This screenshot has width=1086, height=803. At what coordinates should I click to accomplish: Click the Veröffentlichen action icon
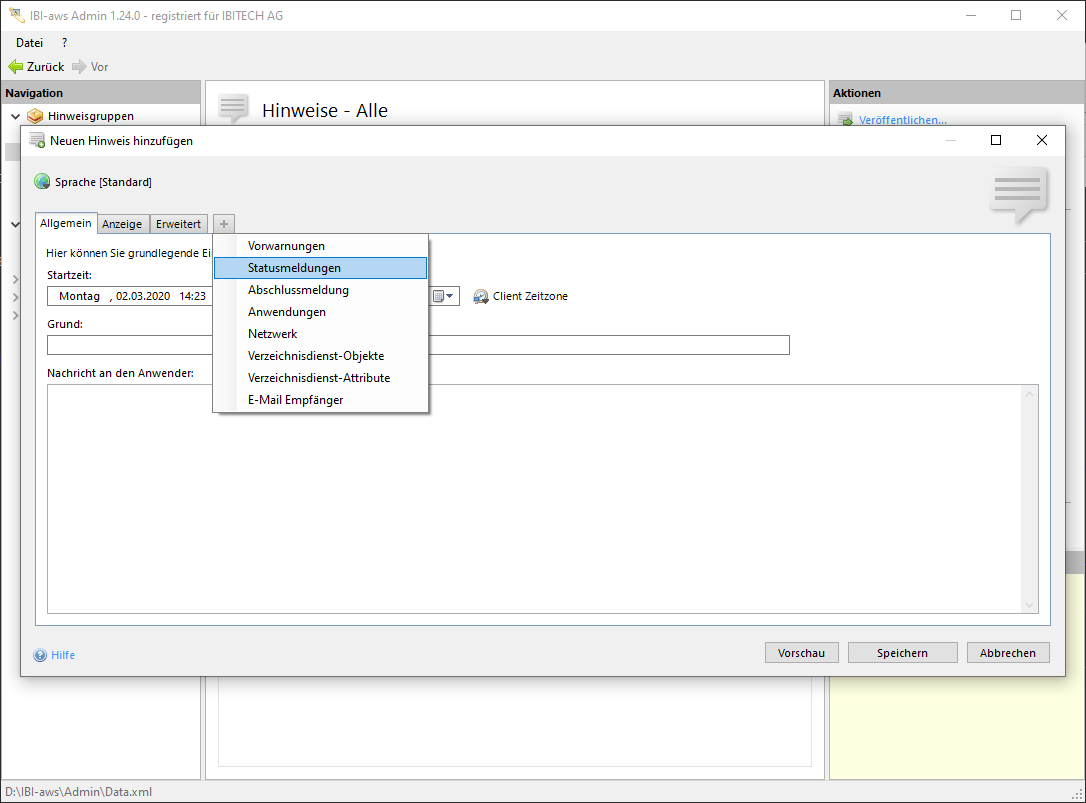tap(845, 120)
